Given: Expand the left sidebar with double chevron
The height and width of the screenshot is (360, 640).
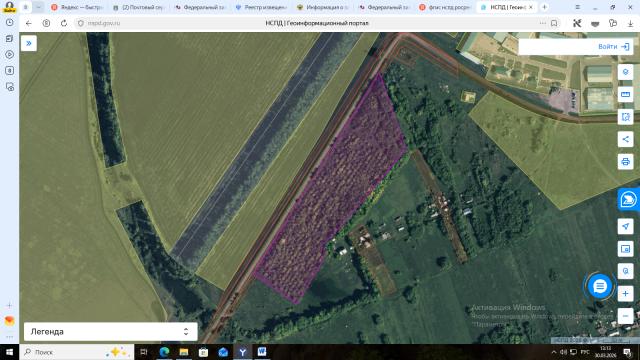Looking at the screenshot, I should 29,43.
